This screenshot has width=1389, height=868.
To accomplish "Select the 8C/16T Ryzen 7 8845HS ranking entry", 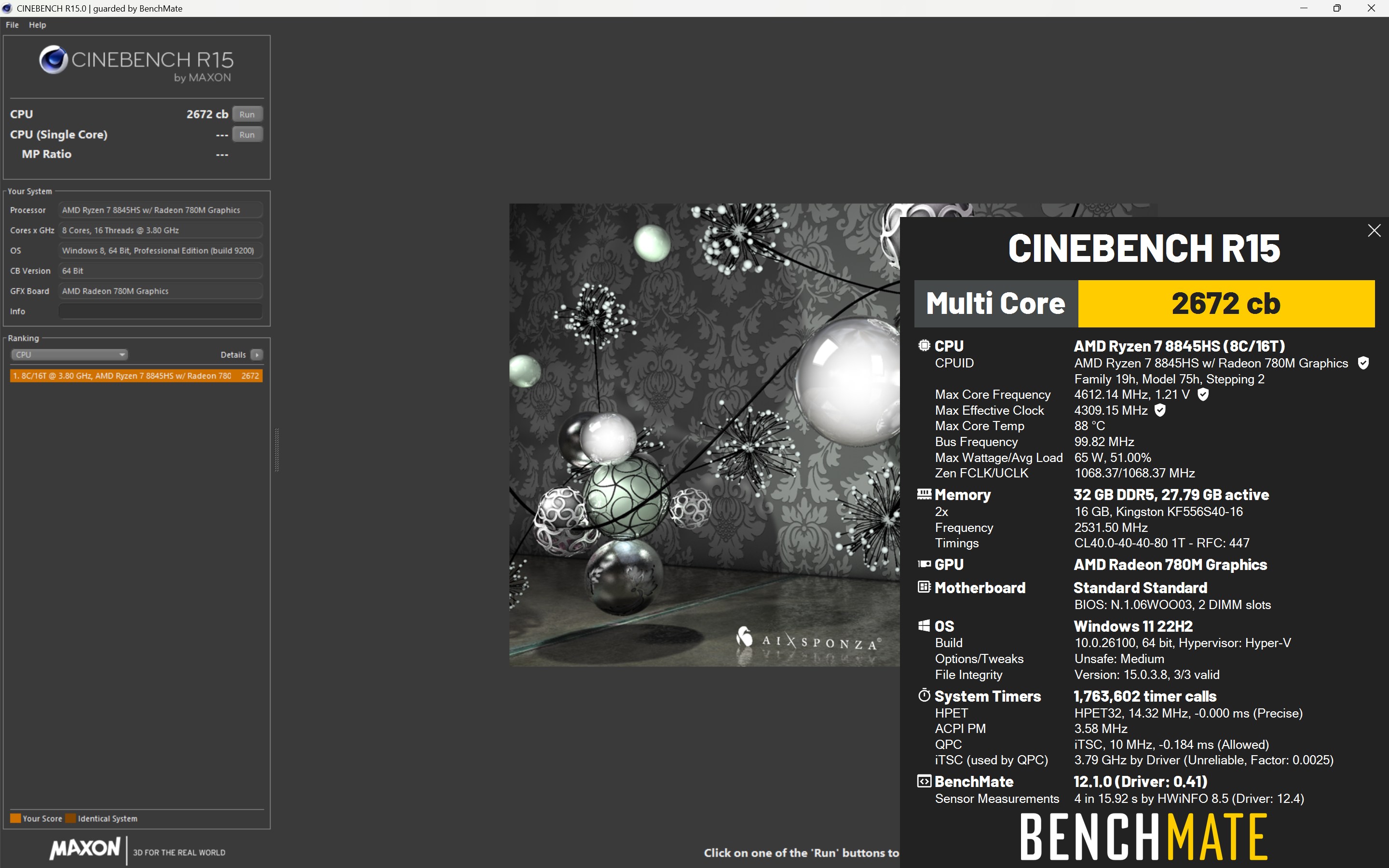I will pyautogui.click(x=136, y=376).
